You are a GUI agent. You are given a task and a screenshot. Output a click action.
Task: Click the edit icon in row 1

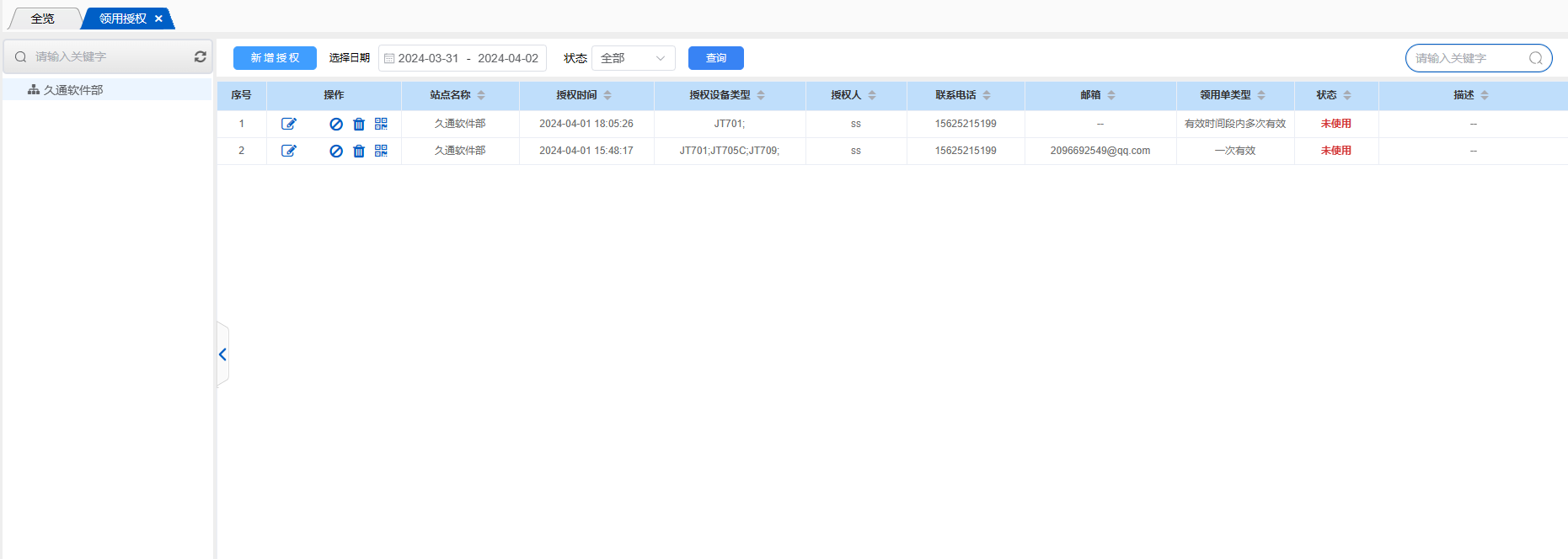289,124
